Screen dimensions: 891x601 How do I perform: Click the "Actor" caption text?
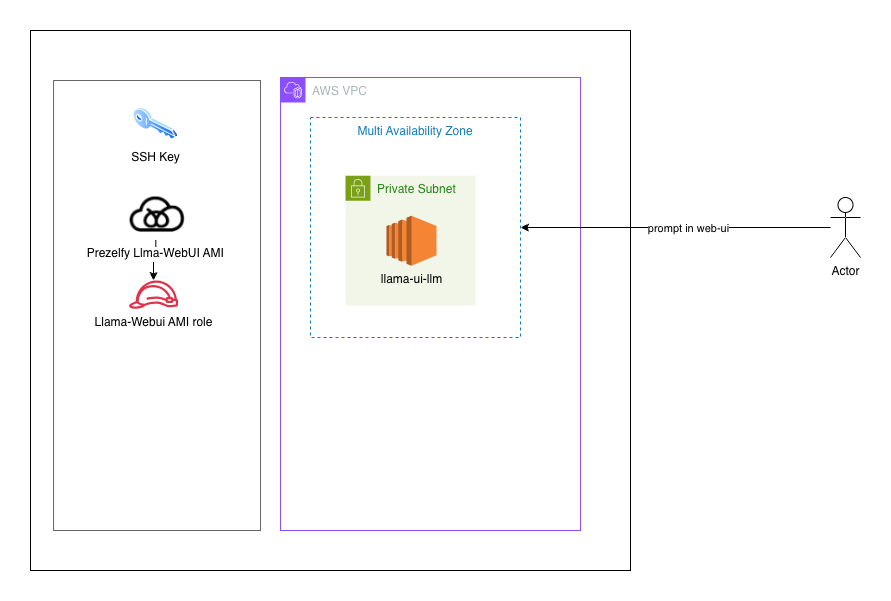[845, 271]
